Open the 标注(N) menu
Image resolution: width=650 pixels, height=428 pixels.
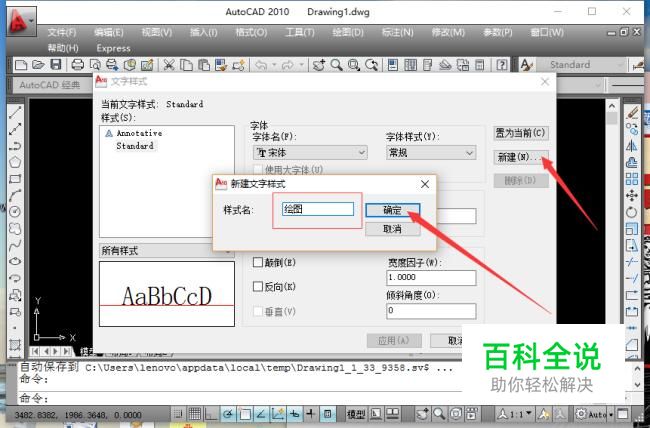[x=398, y=32]
